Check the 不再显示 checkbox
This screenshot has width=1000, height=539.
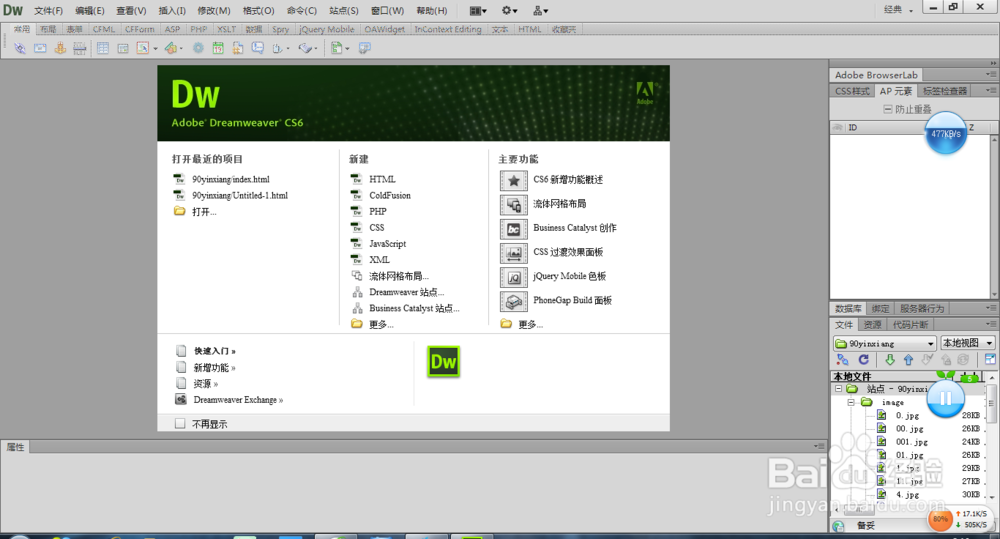point(180,424)
